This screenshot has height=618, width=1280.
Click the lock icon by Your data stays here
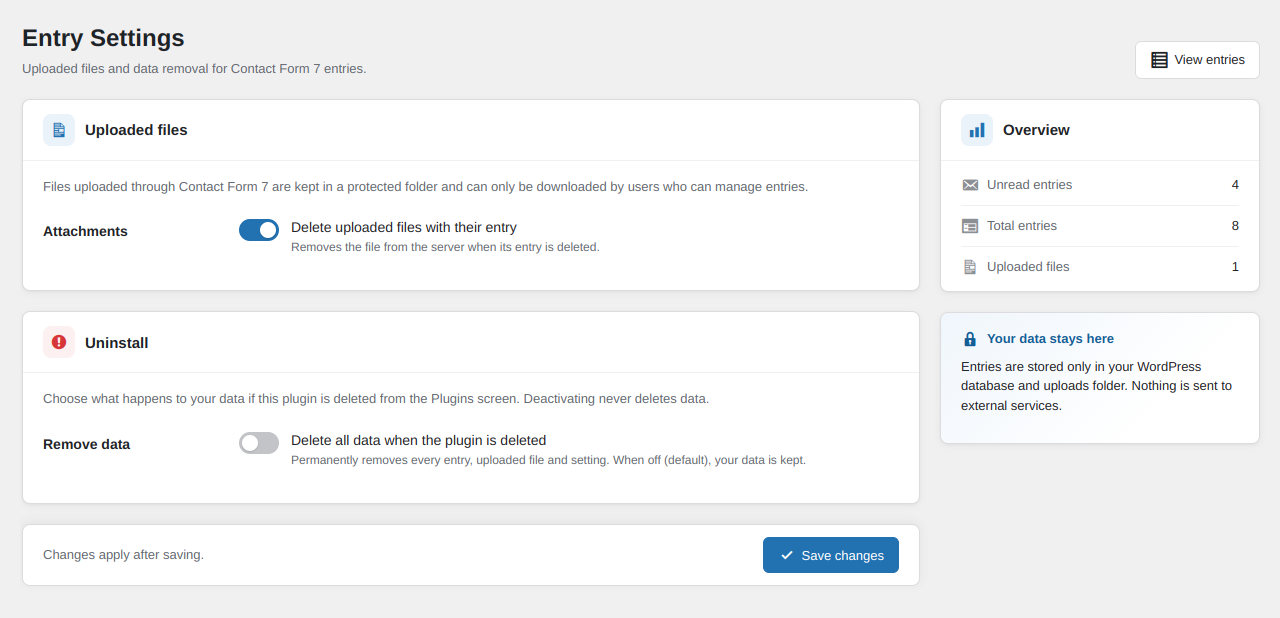click(x=970, y=339)
